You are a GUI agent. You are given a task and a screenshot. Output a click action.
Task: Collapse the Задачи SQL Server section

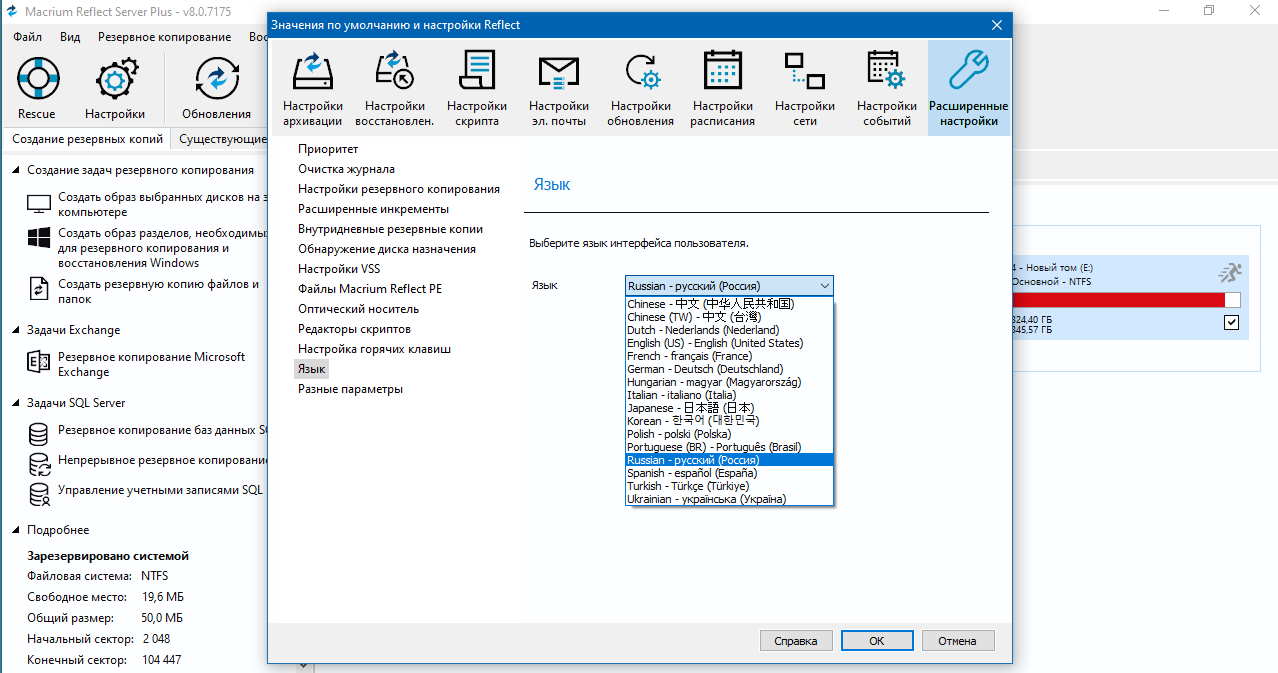point(17,403)
